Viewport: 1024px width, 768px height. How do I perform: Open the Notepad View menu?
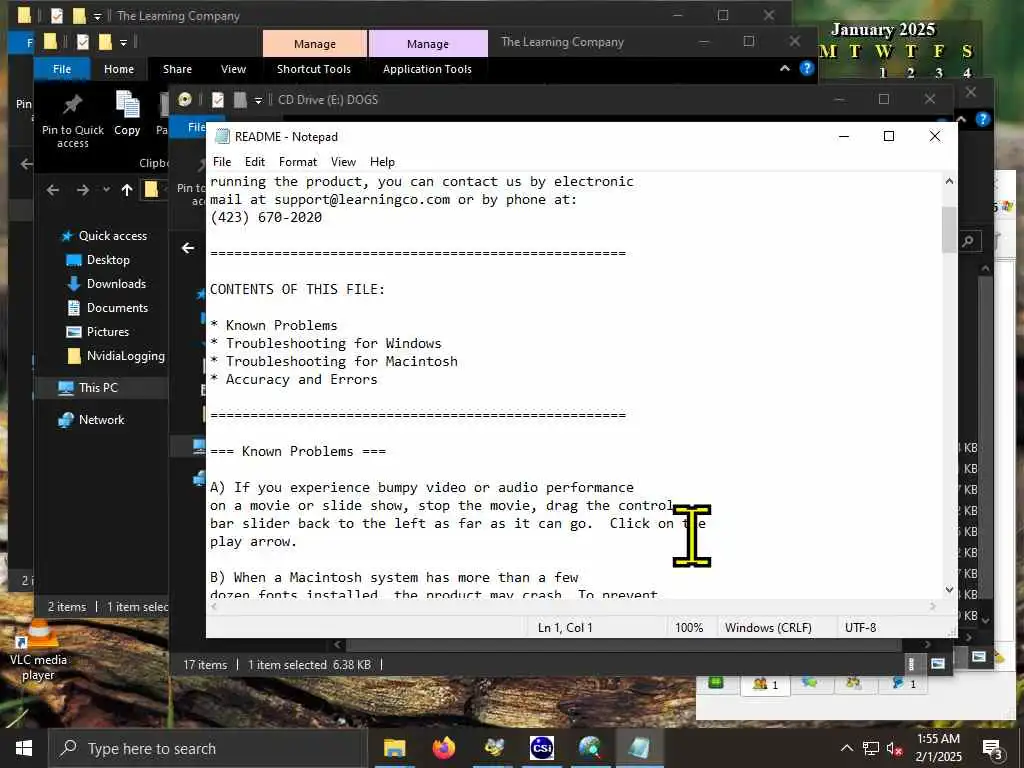[x=343, y=162]
